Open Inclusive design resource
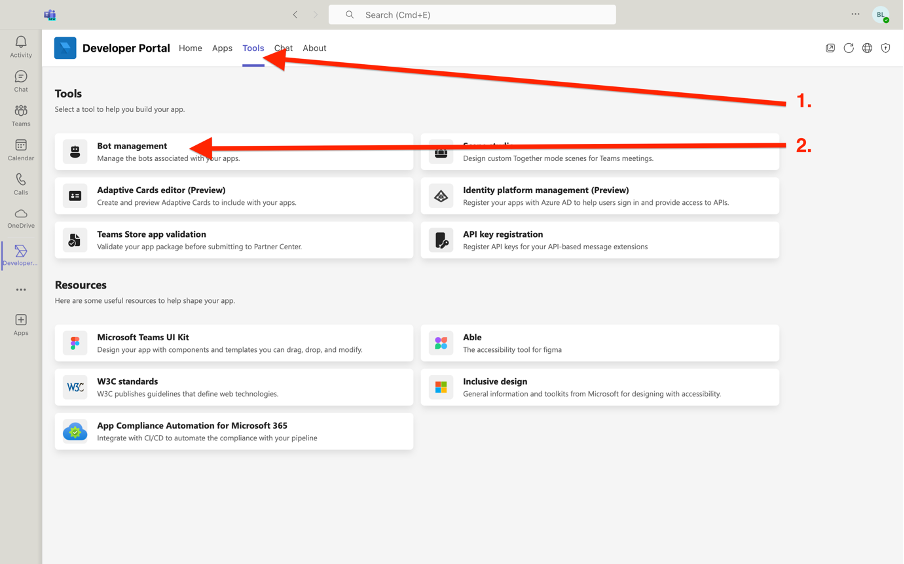Image resolution: width=904 pixels, height=564 pixels. tap(600, 387)
